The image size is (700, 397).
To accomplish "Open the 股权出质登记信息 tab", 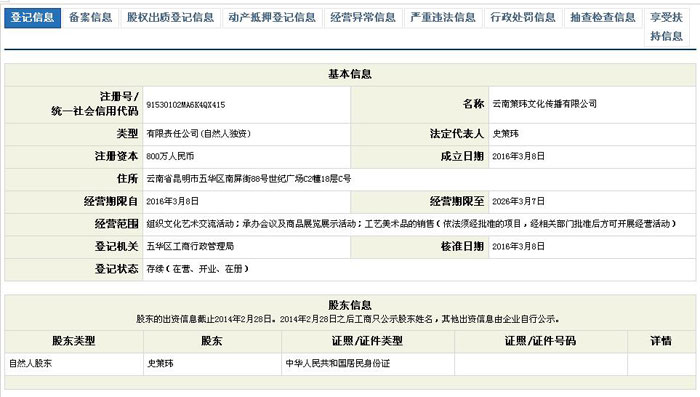I will point(171,18).
